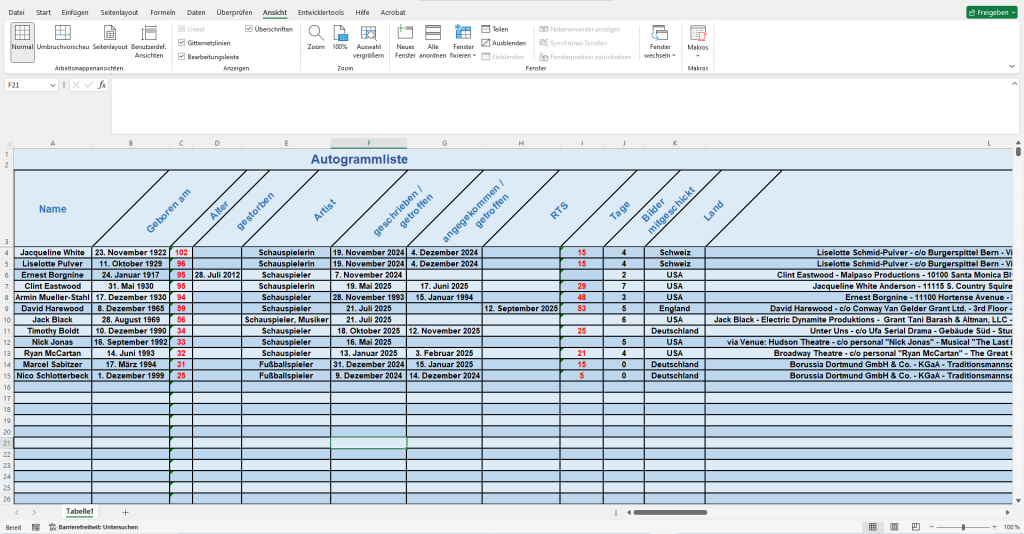This screenshot has height=534, width=1024.
Task: Click the green Freigeben button
Action: 991,12
